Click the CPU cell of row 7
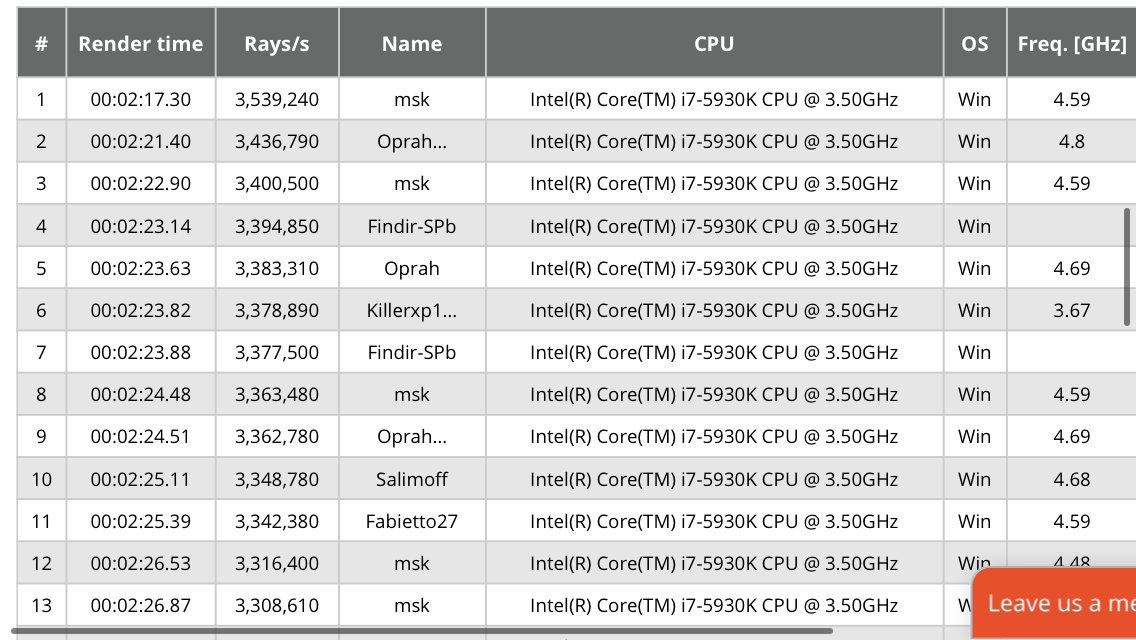Viewport: 1136px width, 640px height. point(714,352)
